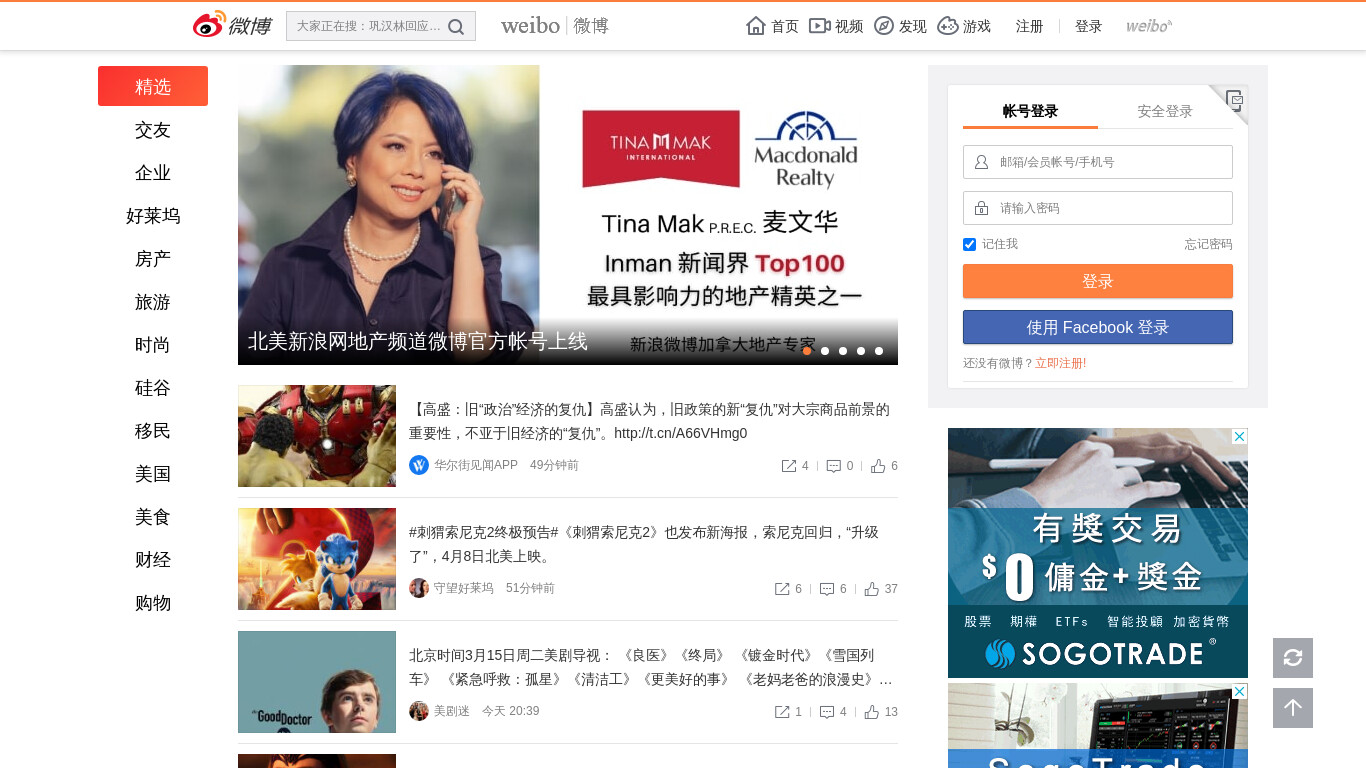Select 购物 category
The width and height of the screenshot is (1366, 768).
pos(153,603)
